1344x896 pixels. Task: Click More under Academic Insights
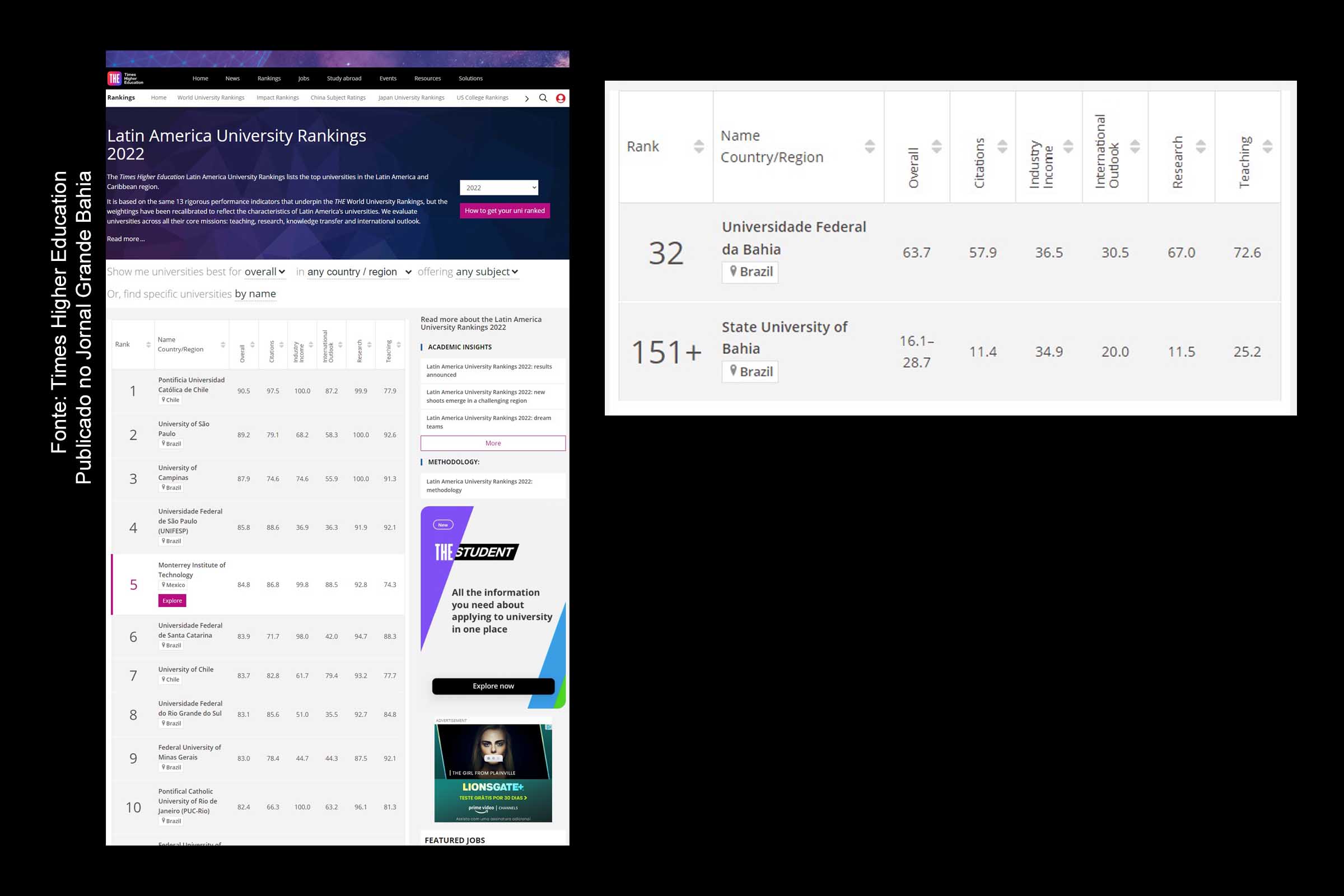point(493,444)
